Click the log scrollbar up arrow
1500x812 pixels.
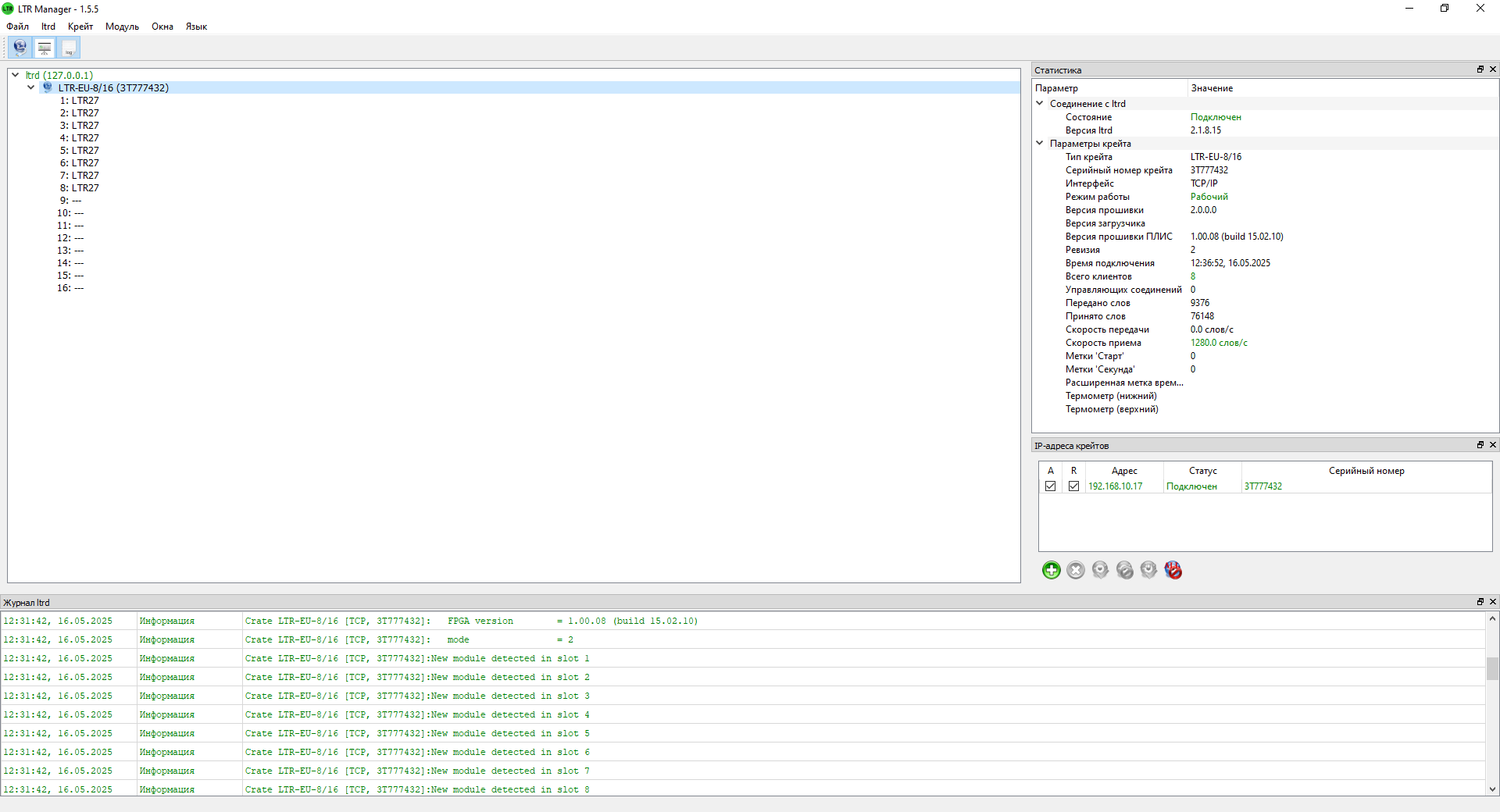[x=1492, y=618]
